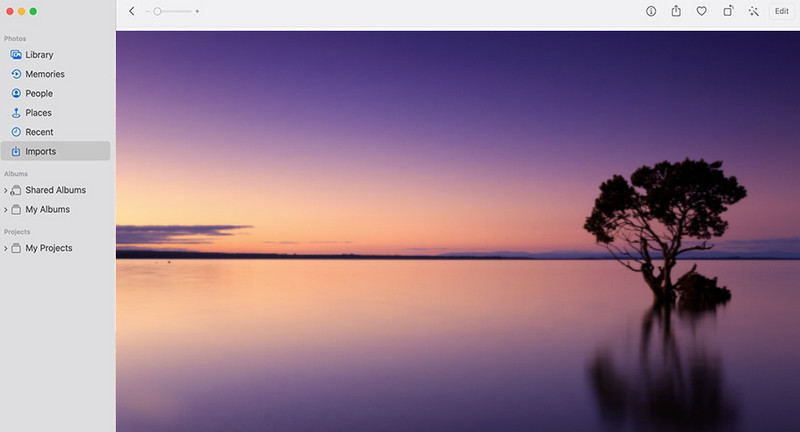Open Library in the sidebar

(39, 55)
